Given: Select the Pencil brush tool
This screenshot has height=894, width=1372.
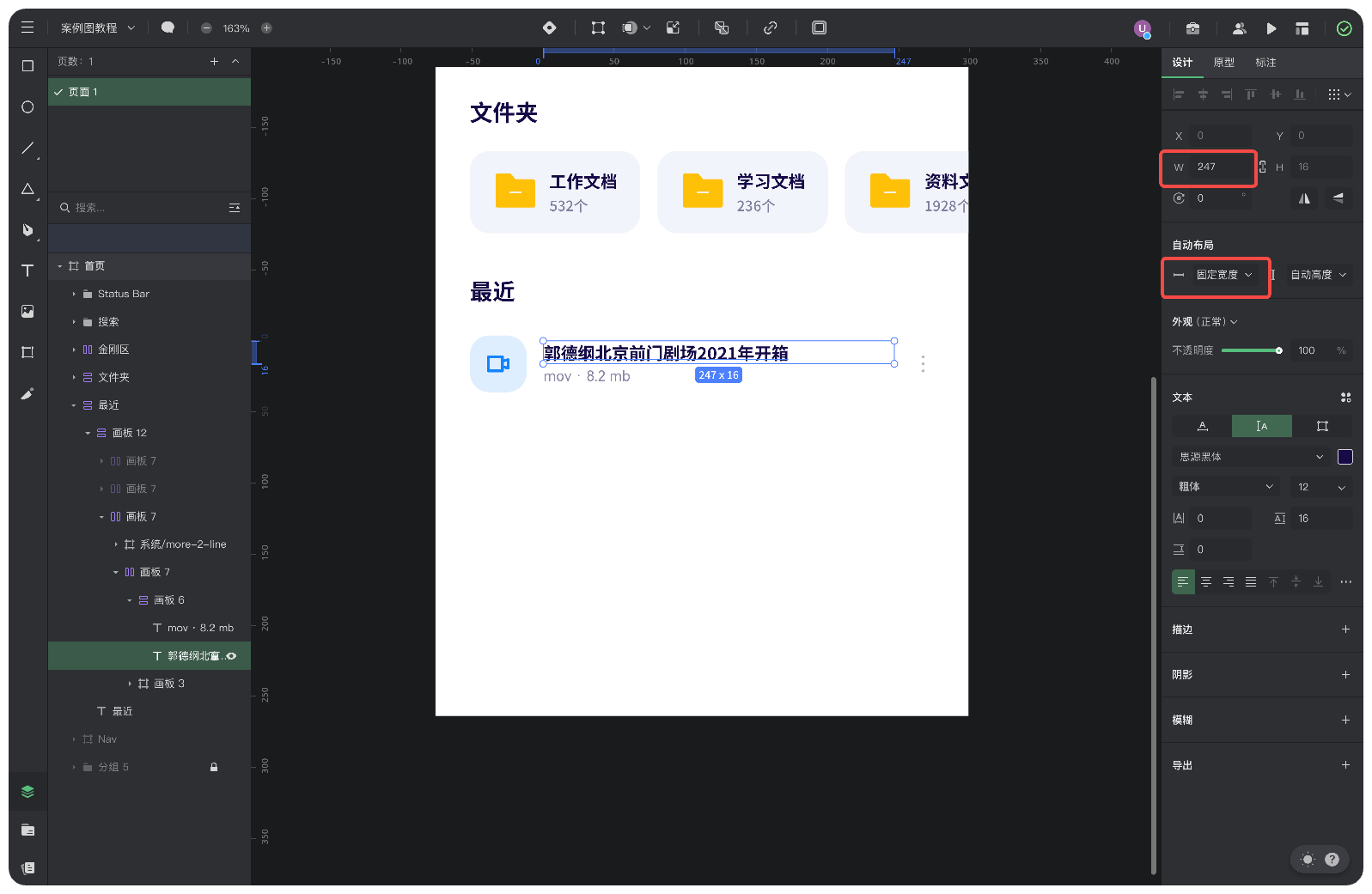Looking at the screenshot, I should click(x=27, y=393).
